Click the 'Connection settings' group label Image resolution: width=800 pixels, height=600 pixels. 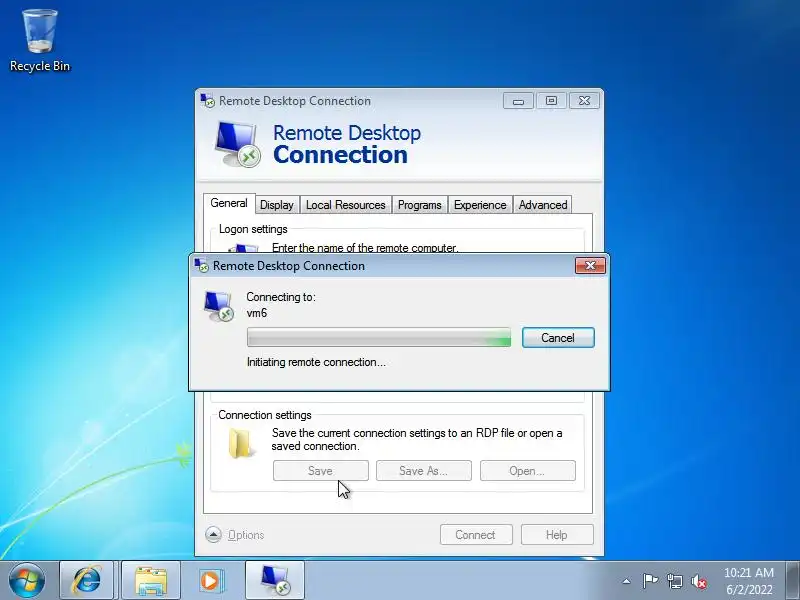tap(265, 415)
